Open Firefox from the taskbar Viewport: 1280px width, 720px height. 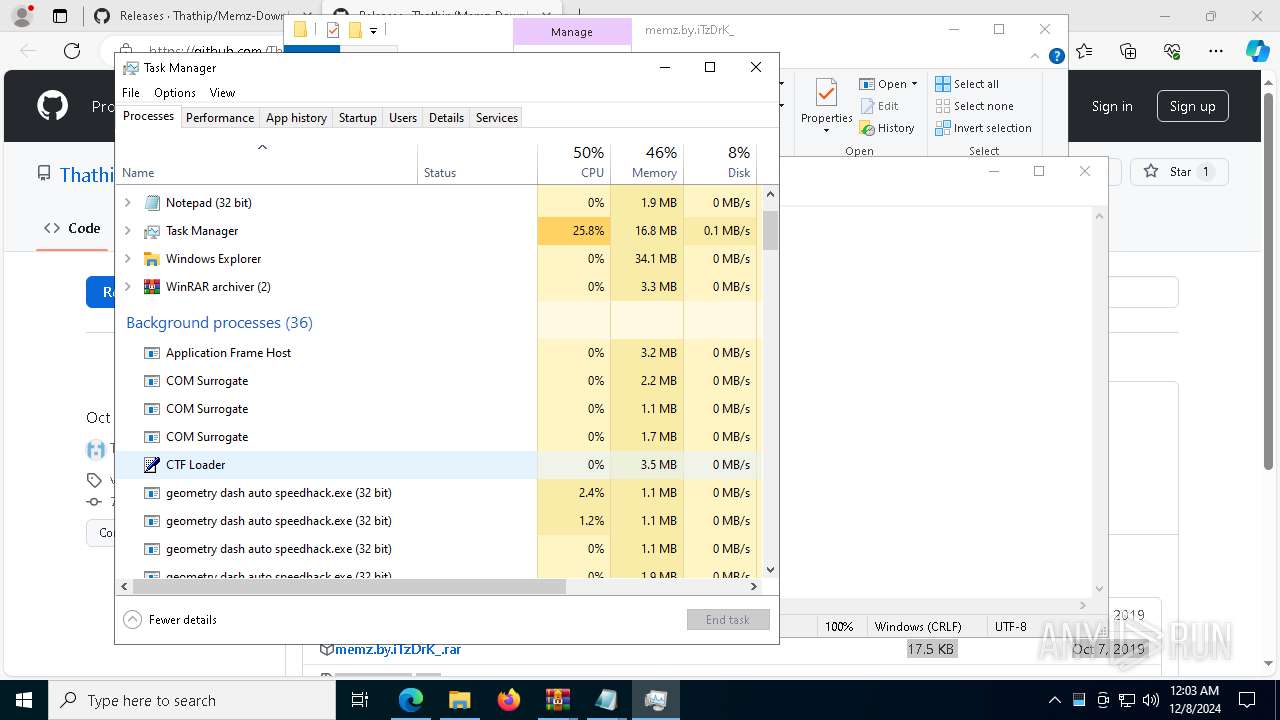pos(509,700)
